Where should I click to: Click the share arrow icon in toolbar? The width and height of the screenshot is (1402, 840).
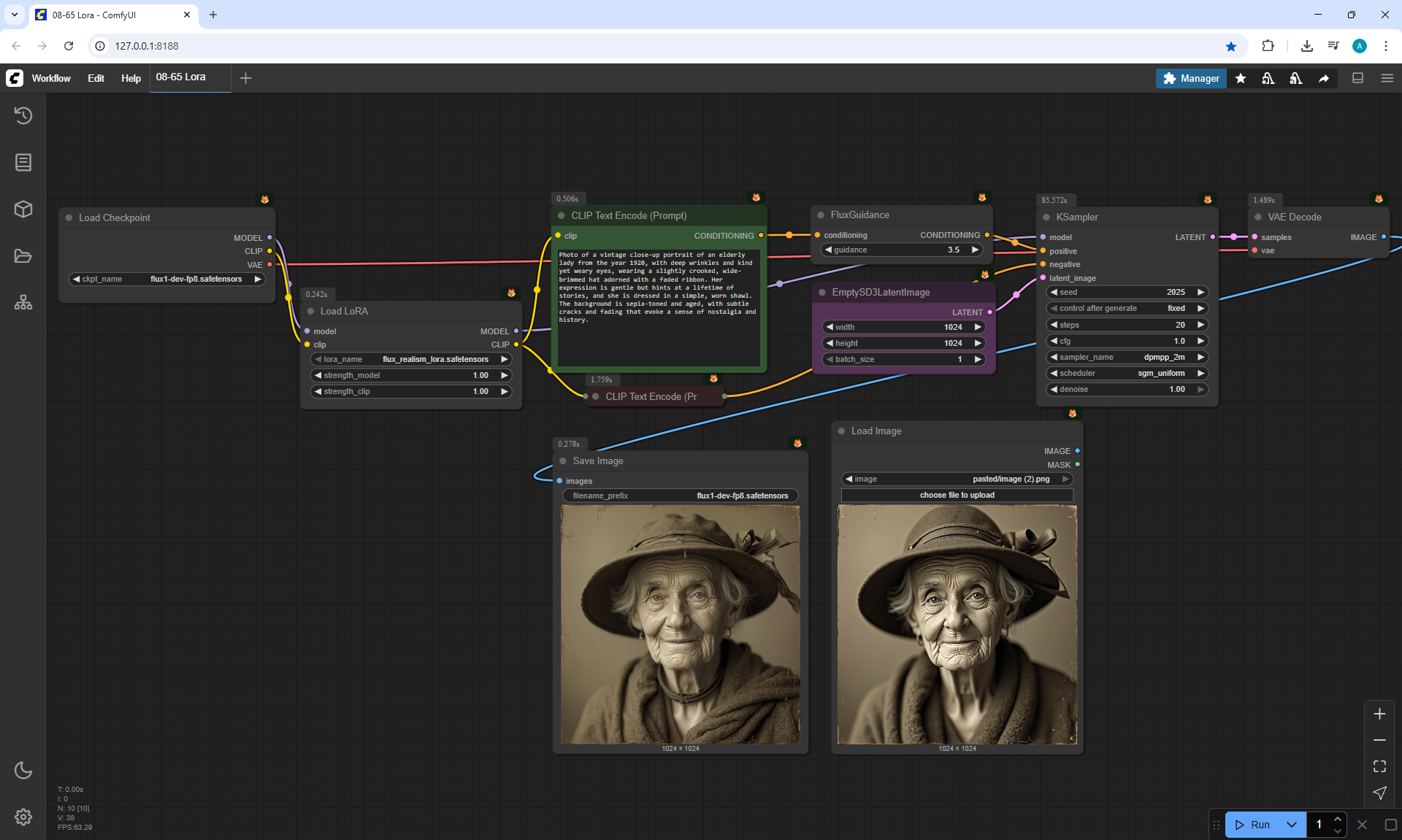(x=1323, y=78)
